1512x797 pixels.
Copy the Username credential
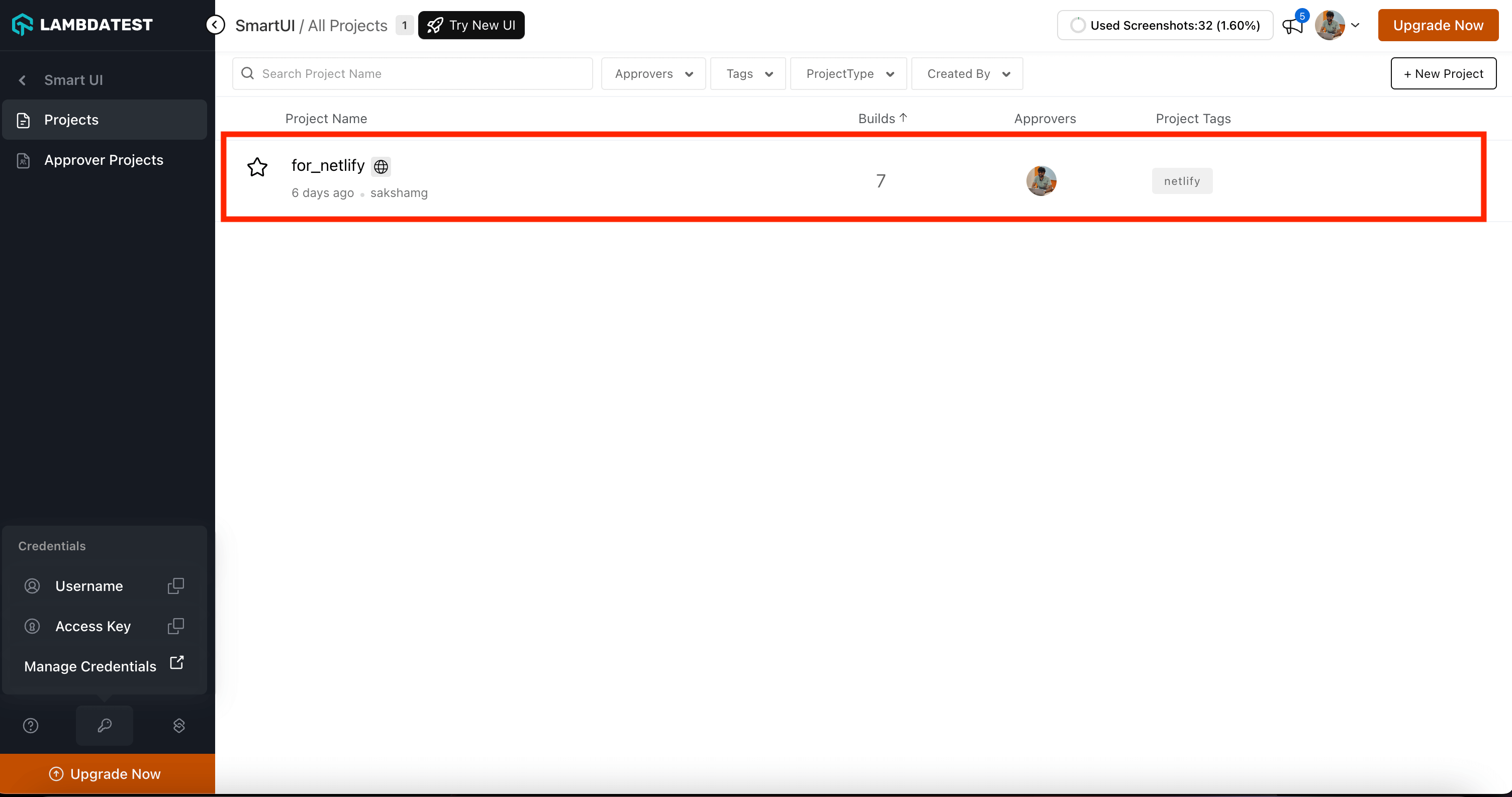(x=175, y=586)
